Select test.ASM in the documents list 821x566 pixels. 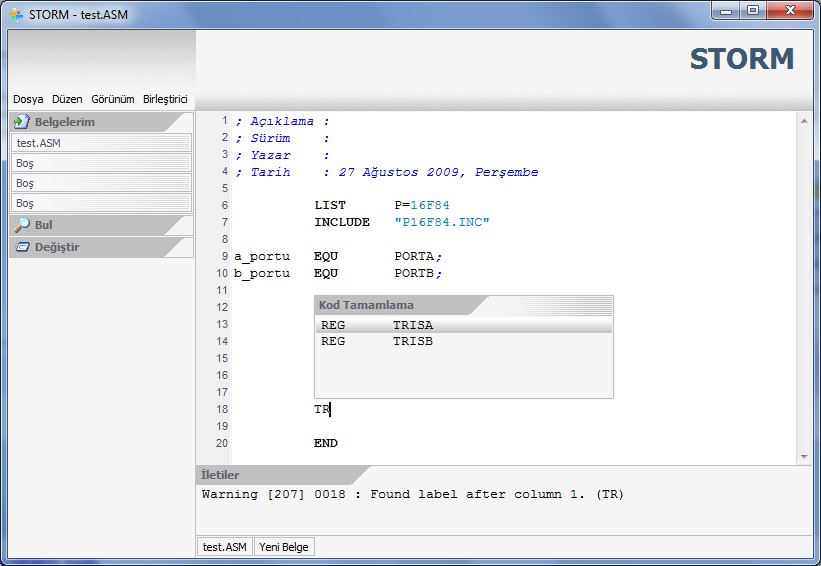[x=100, y=143]
